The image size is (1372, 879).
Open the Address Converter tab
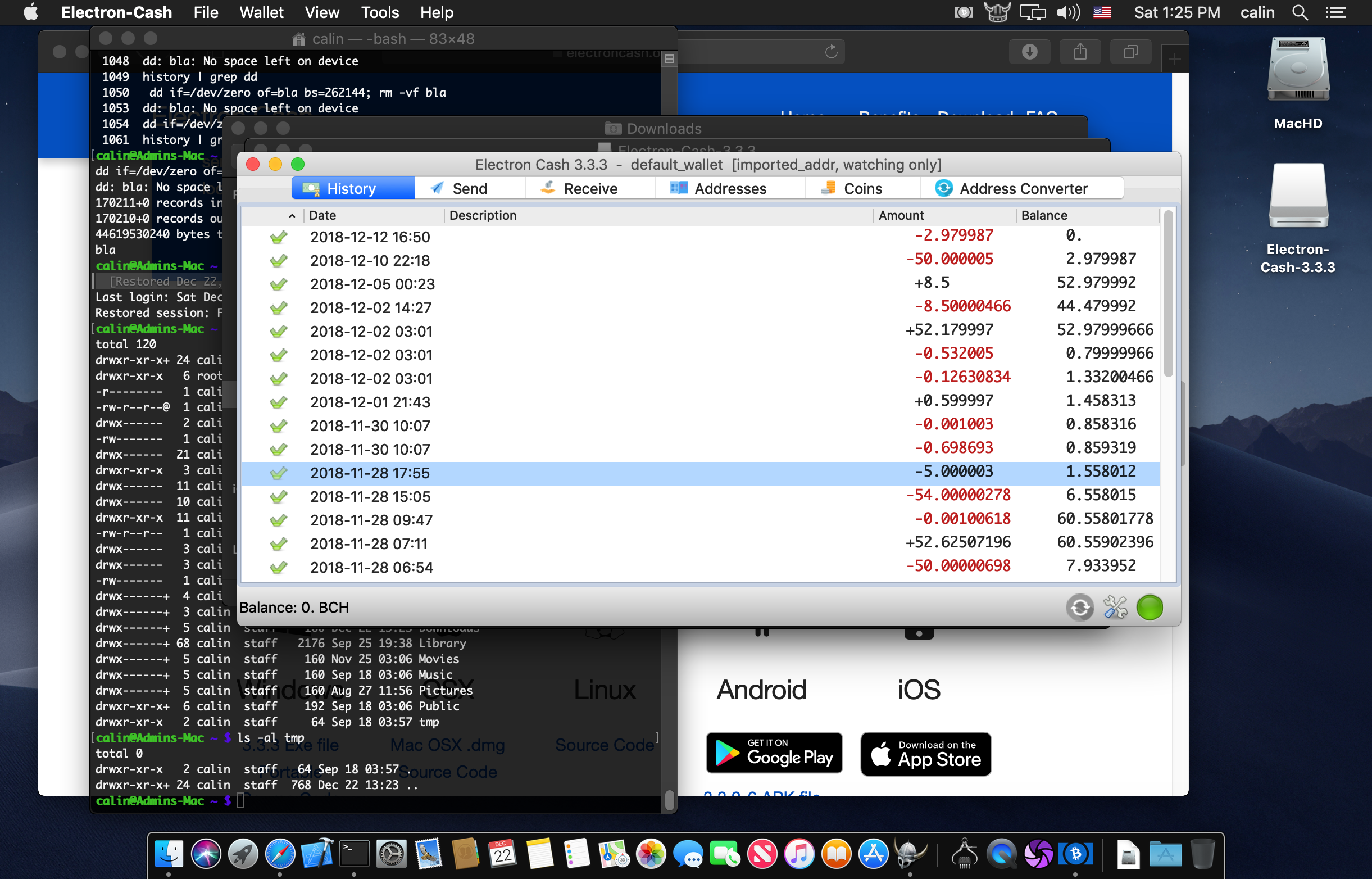[1023, 188]
